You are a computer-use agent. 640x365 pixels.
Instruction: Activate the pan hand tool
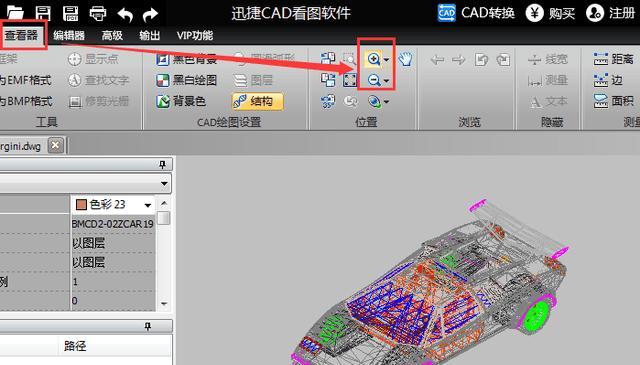405,59
